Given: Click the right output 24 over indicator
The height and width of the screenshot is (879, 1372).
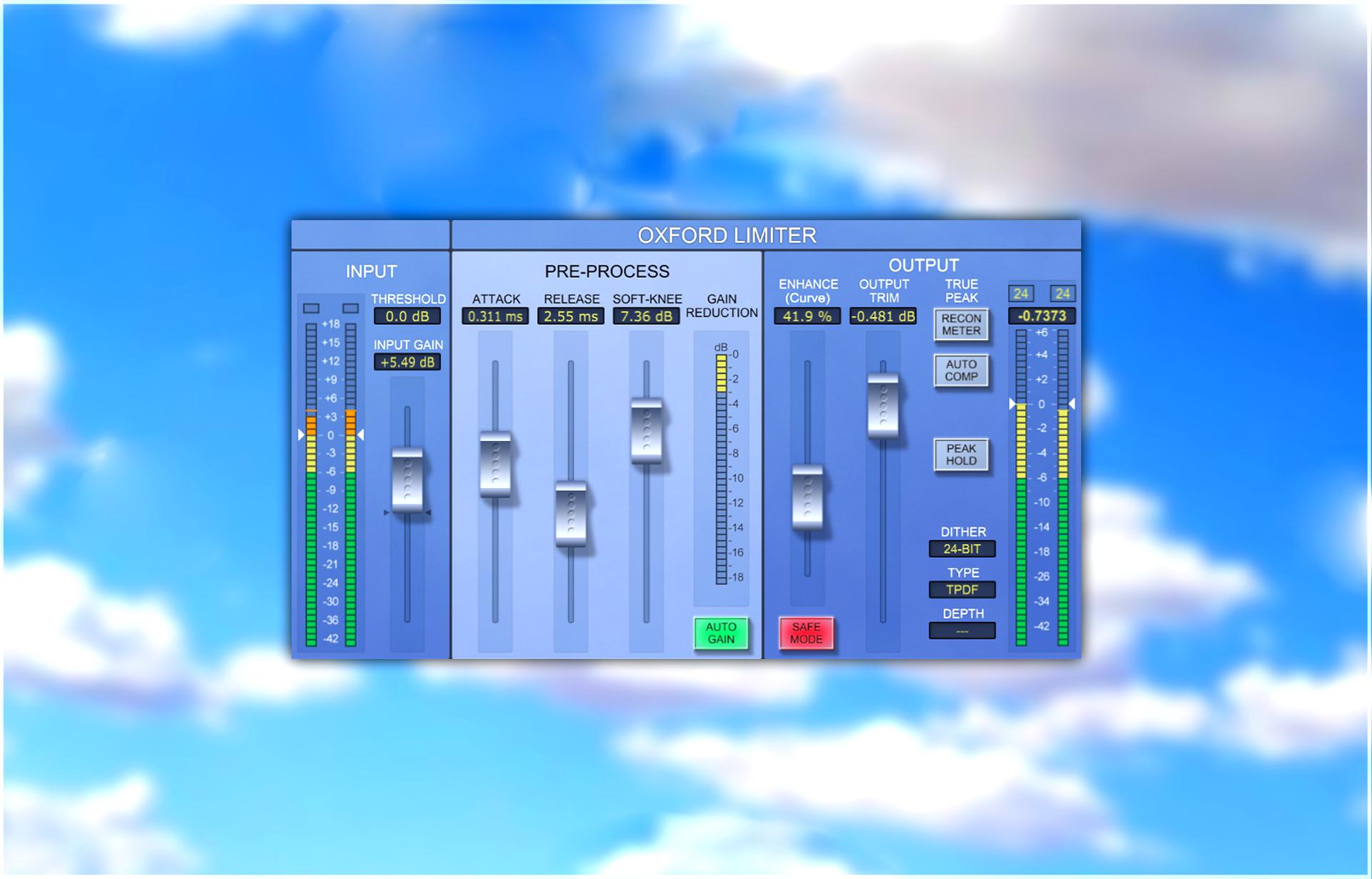Looking at the screenshot, I should (x=1063, y=293).
